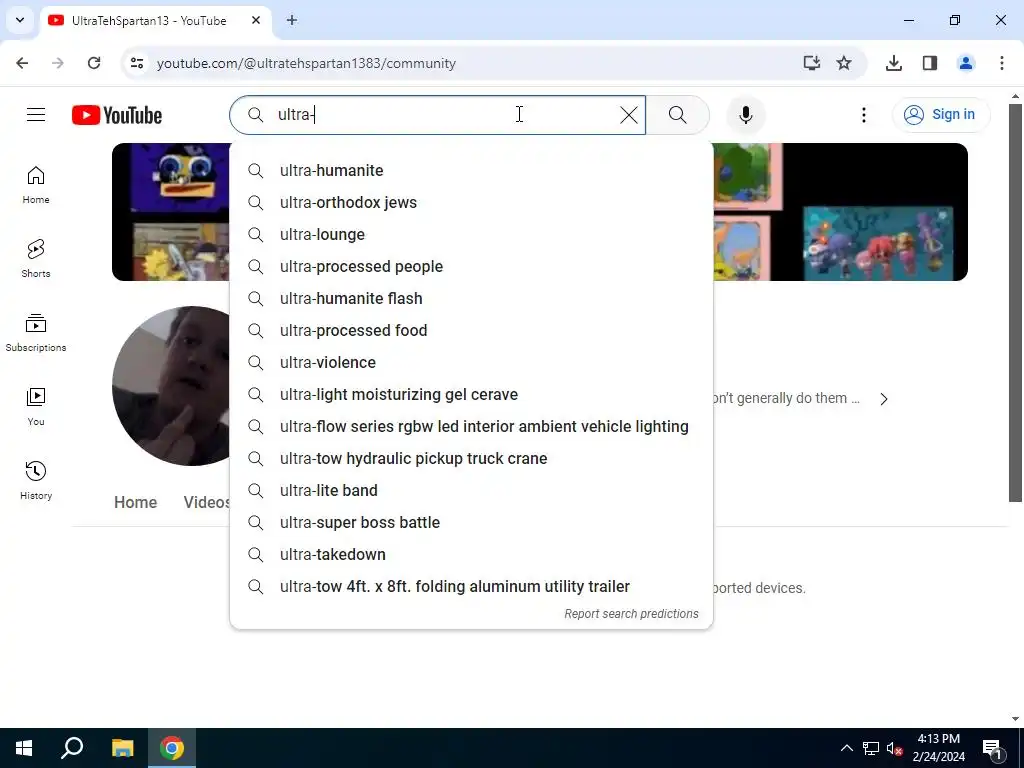The image size is (1024, 768).
Task: Choose suggestion ultra-humanite flash
Action: pos(472,298)
